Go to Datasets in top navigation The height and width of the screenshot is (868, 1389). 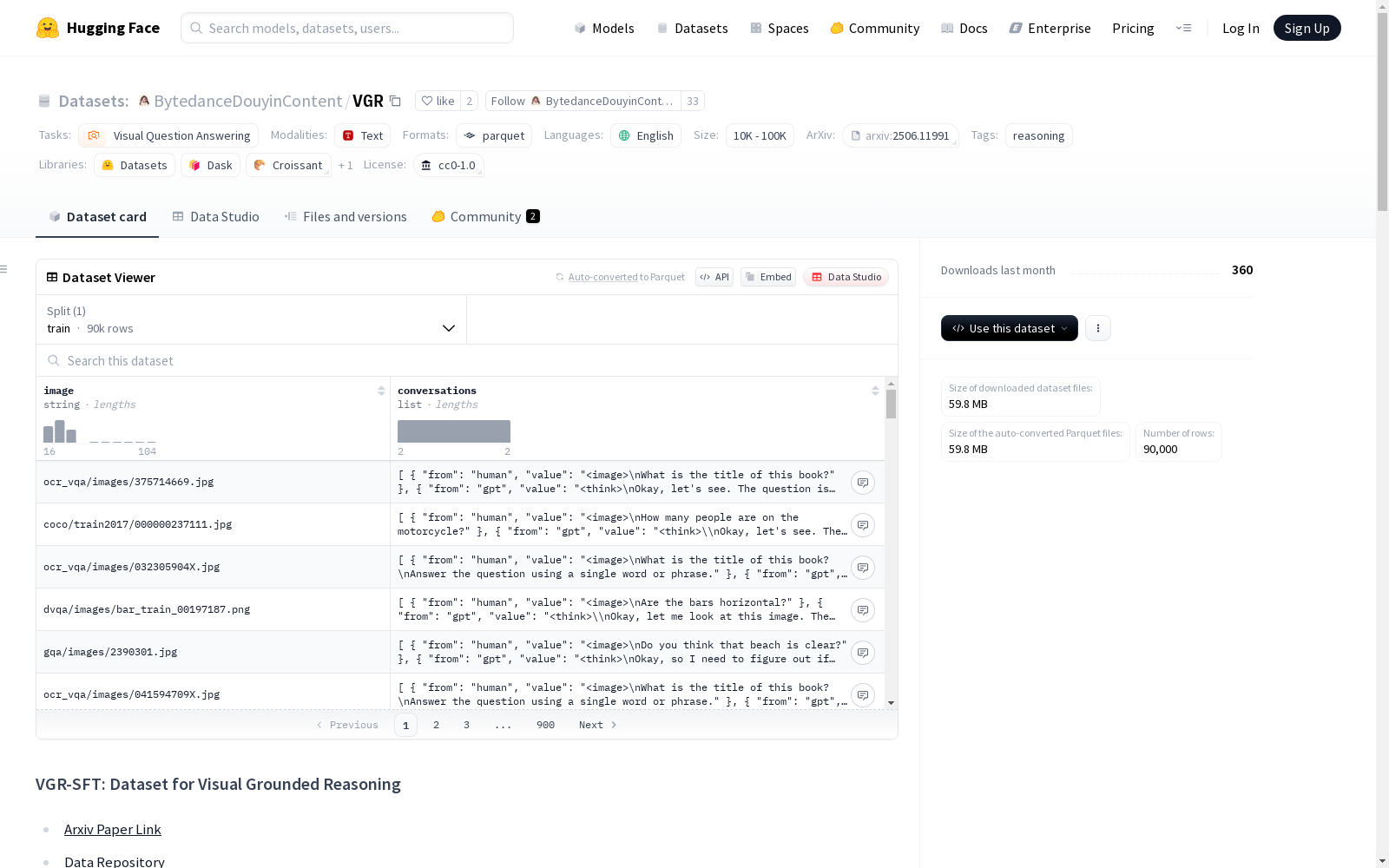pos(692,28)
